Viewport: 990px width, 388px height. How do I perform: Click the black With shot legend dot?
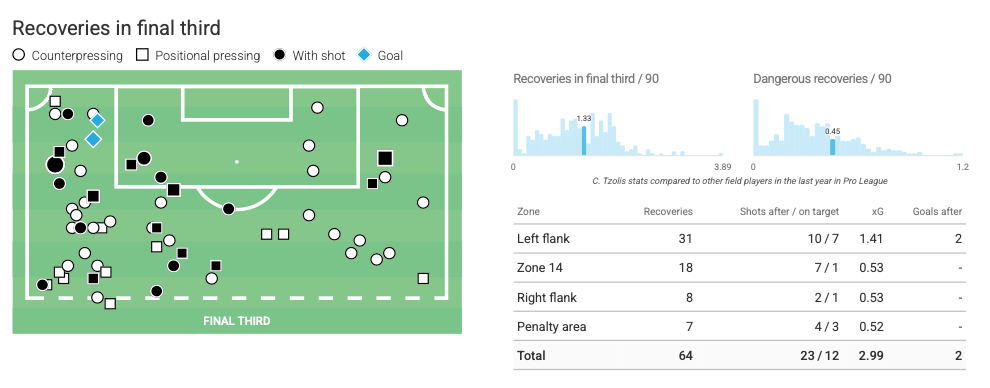click(280, 55)
